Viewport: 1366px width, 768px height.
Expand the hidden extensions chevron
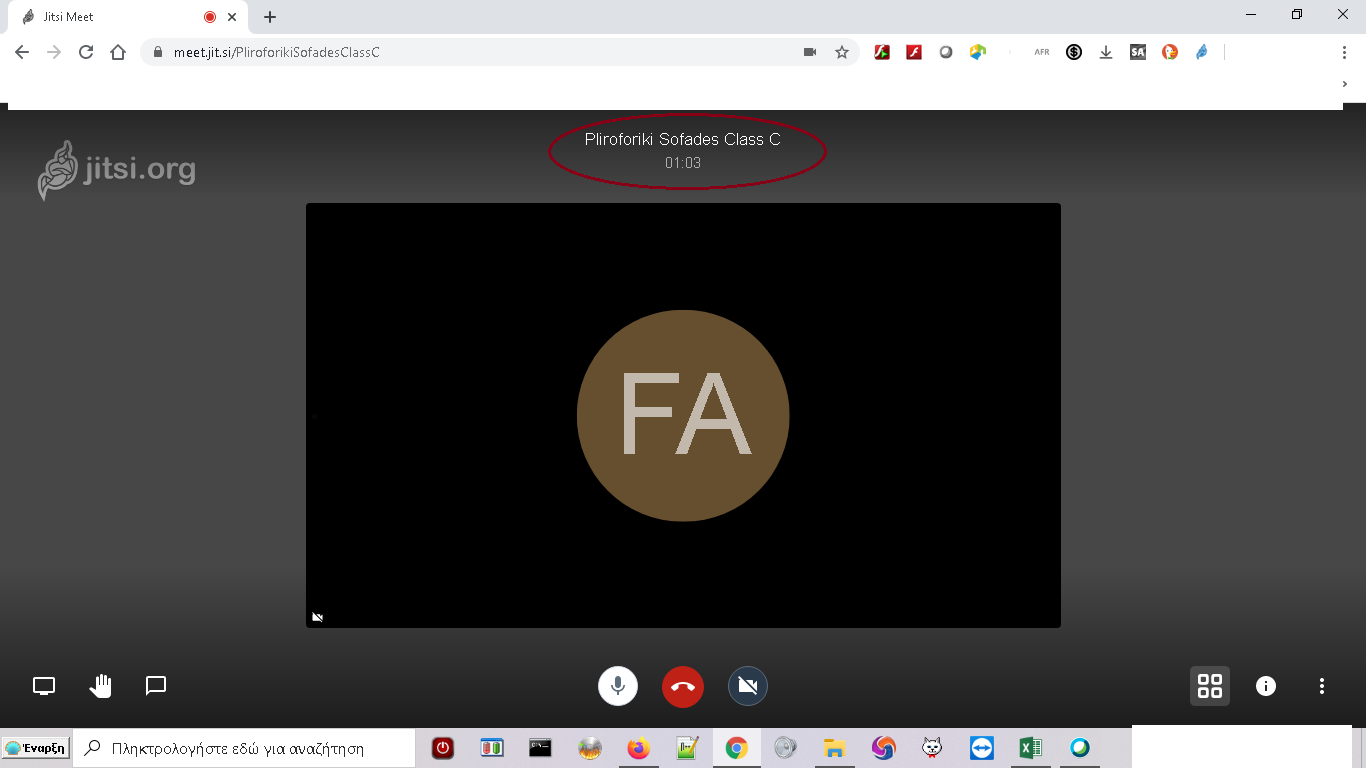point(1345,85)
